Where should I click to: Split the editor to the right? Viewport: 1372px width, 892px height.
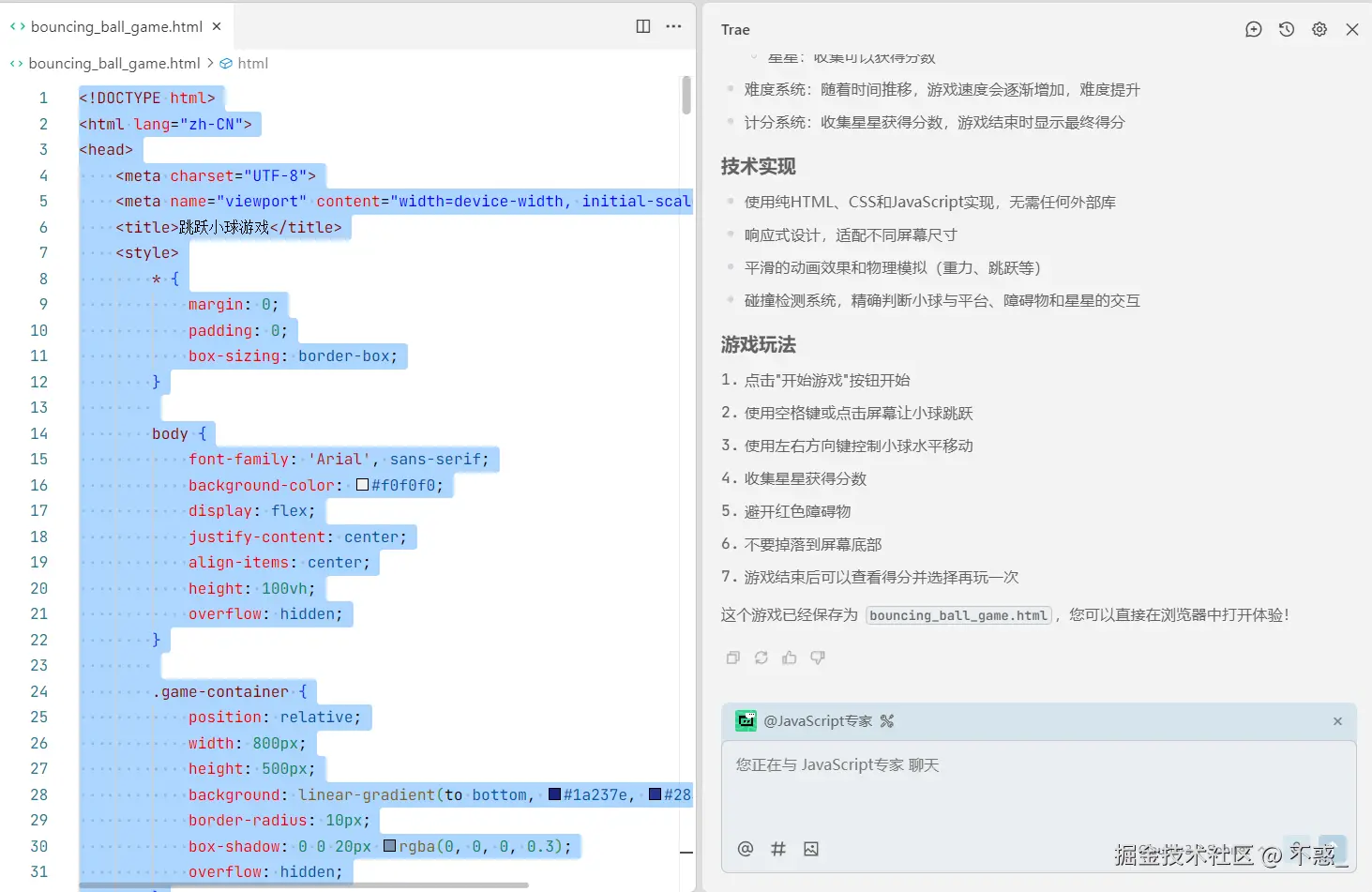(643, 26)
